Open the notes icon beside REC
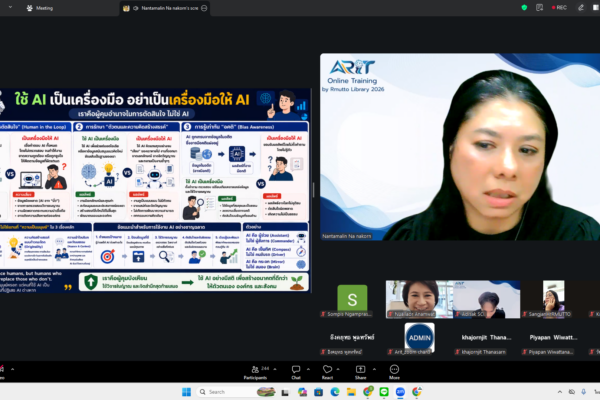 [x=540, y=7]
